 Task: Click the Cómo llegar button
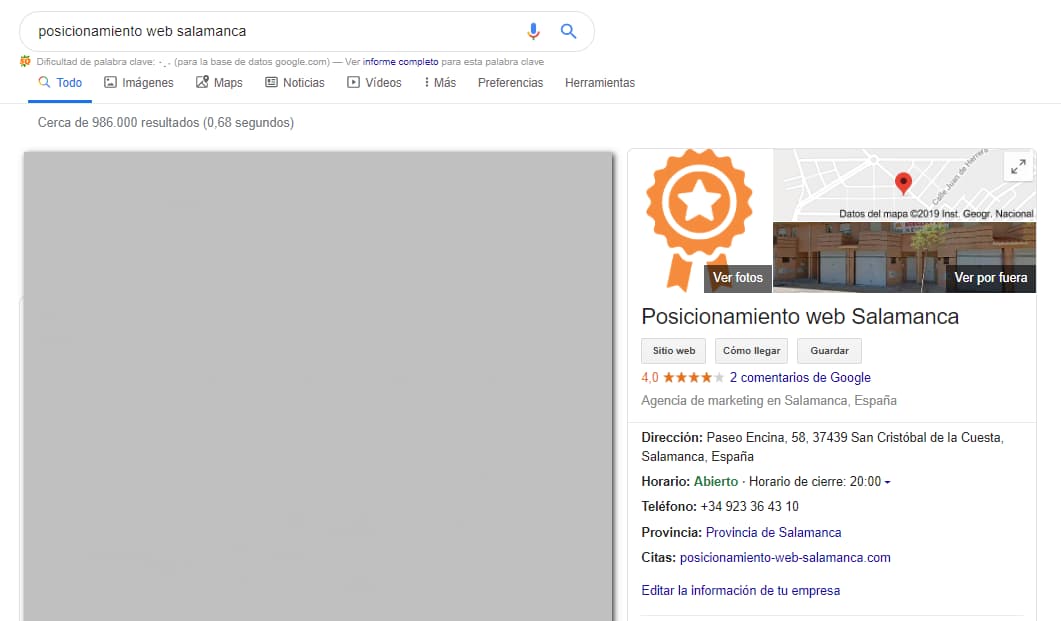click(x=751, y=350)
